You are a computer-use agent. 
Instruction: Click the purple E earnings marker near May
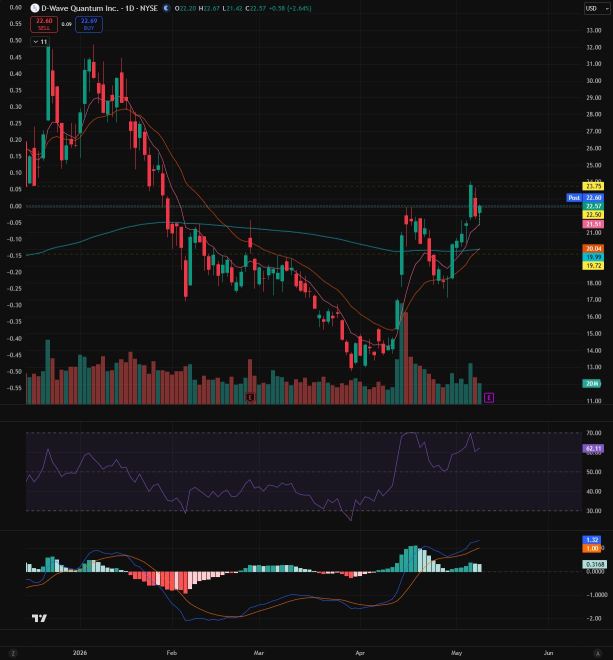(x=489, y=397)
